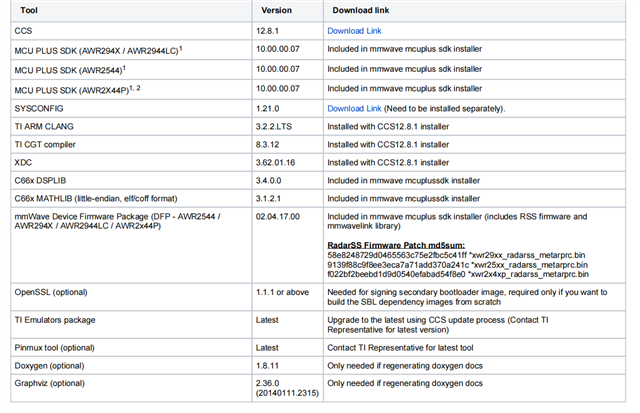This screenshot has height=413, width=640.
Task: Select 'Installed with CCS12.8.1 installer' in XDC row
Action: [x=388, y=162]
